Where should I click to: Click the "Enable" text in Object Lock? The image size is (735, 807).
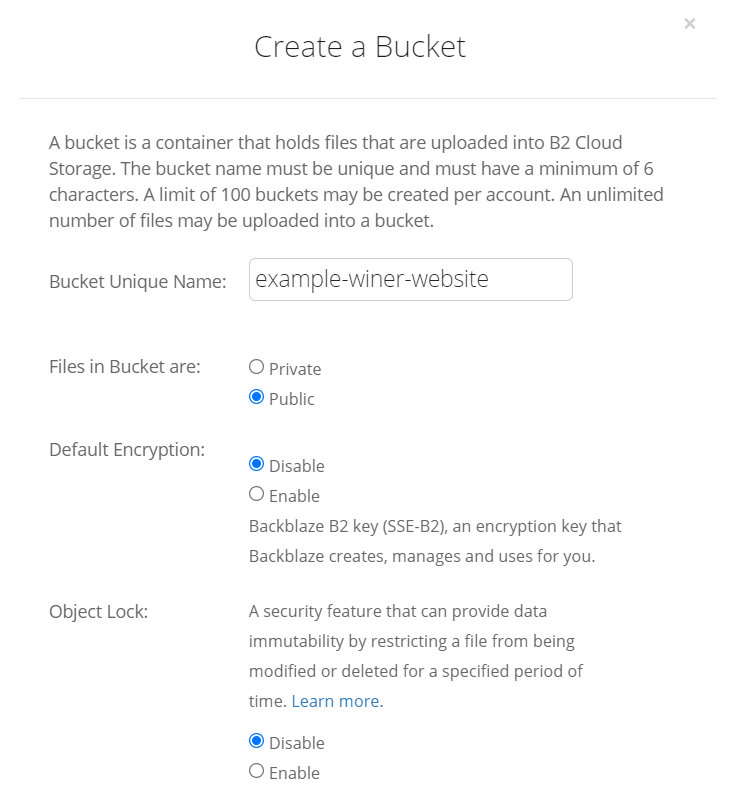coord(294,773)
